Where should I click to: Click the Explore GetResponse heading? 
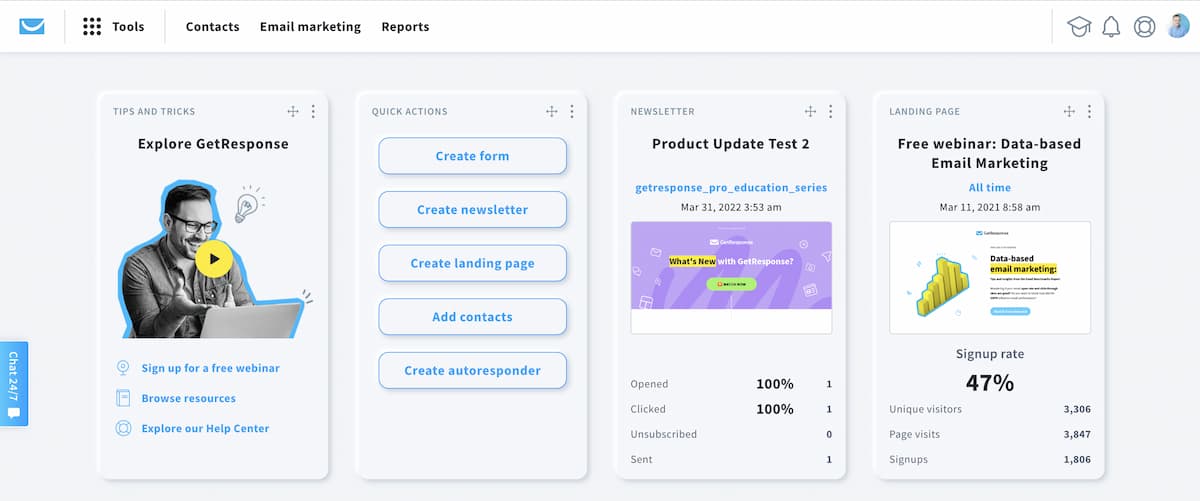coord(213,144)
